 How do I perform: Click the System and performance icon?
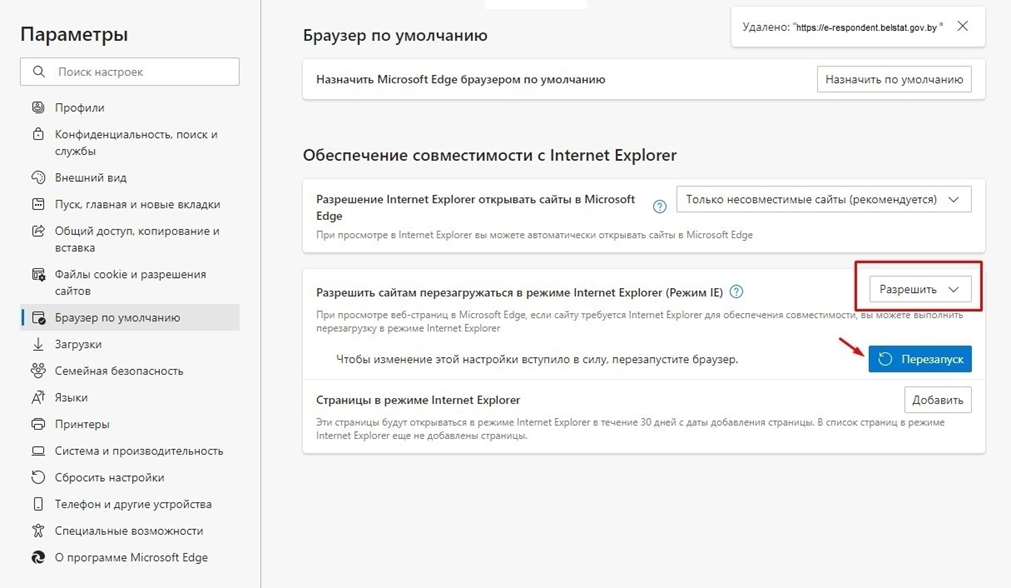pyautogui.click(x=38, y=451)
